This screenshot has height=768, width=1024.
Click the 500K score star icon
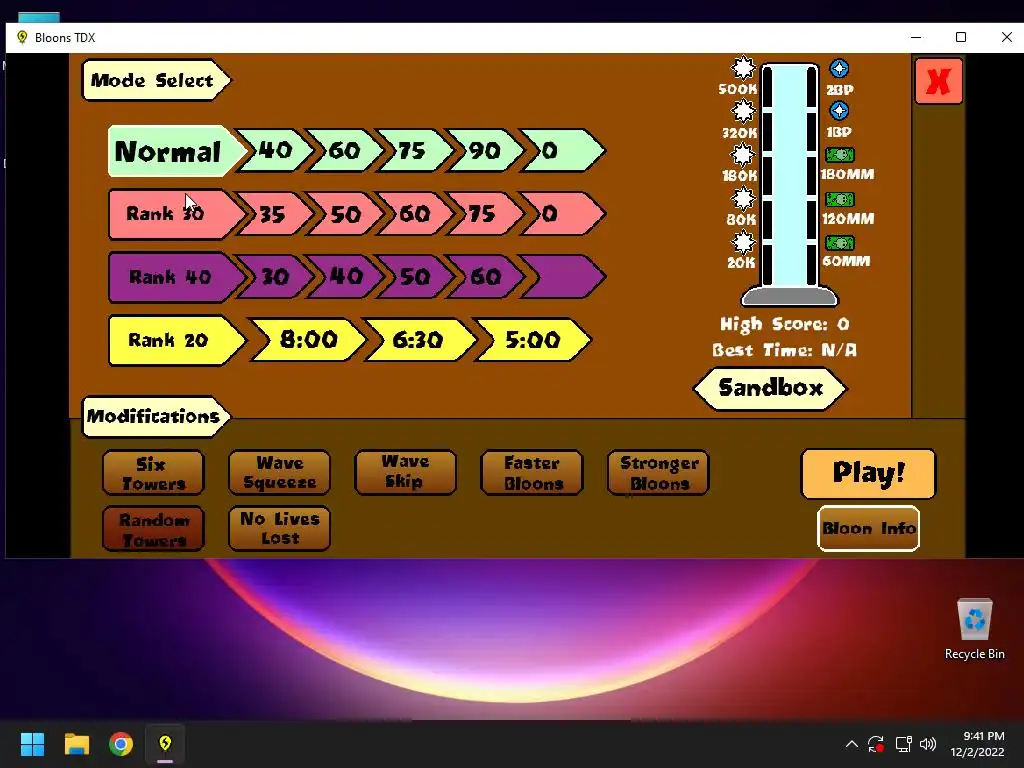(x=743, y=67)
